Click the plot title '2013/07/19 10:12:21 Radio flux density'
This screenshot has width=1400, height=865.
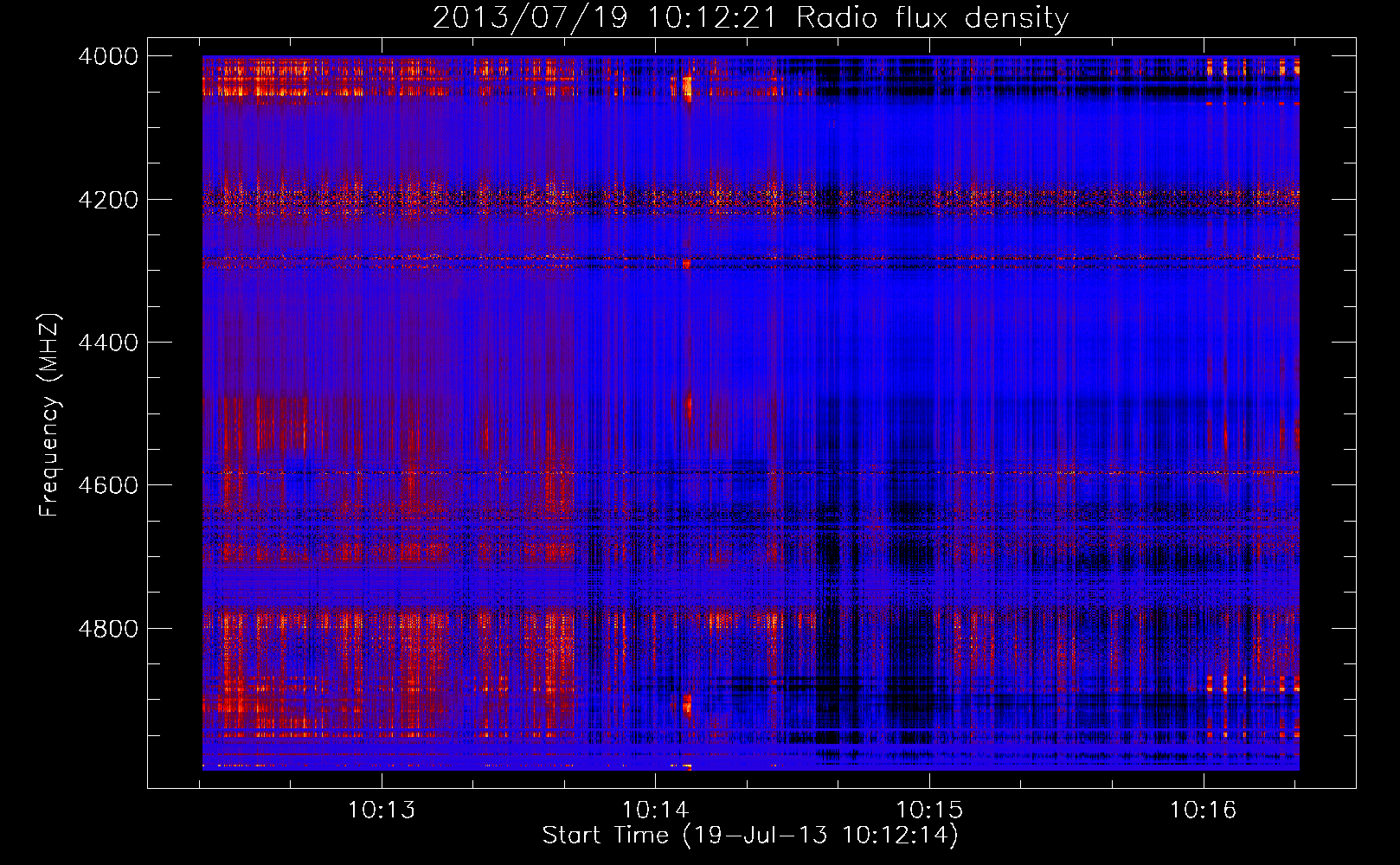pos(751,17)
